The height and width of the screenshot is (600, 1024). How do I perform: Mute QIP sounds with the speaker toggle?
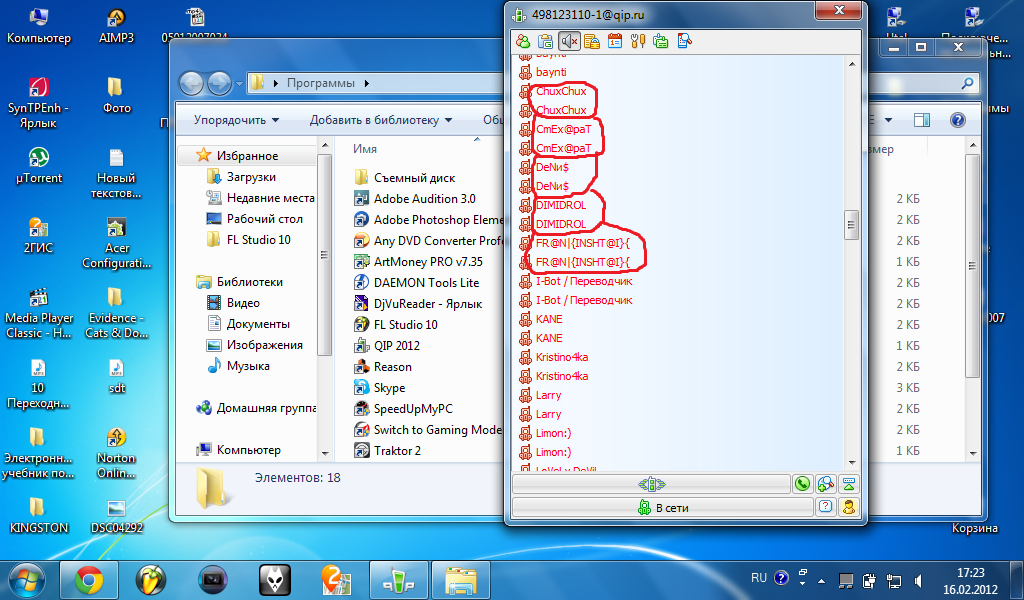pos(569,42)
